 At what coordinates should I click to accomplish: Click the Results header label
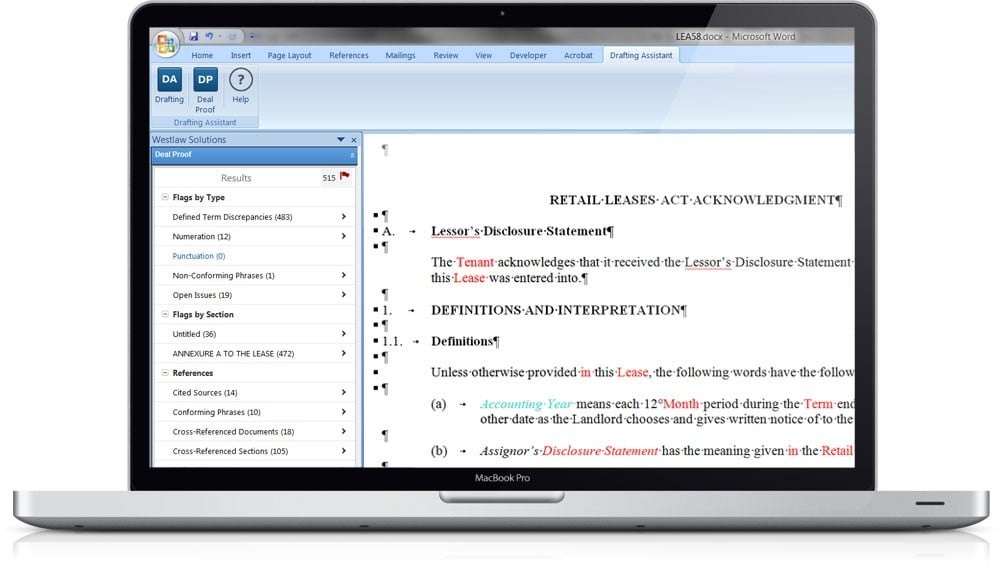point(236,178)
